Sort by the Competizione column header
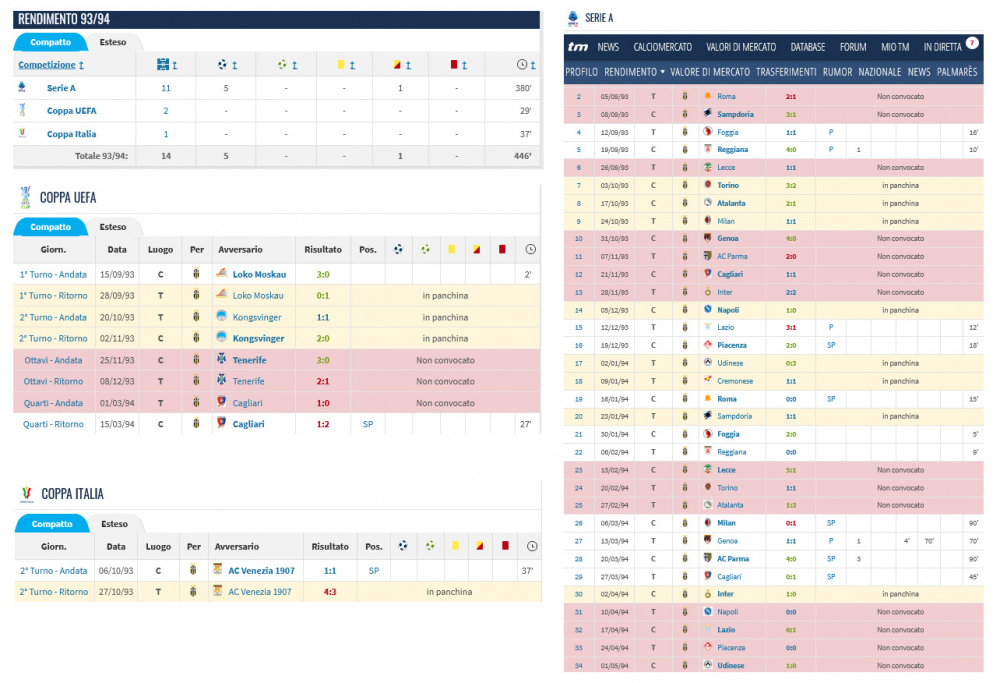 [x=51, y=64]
